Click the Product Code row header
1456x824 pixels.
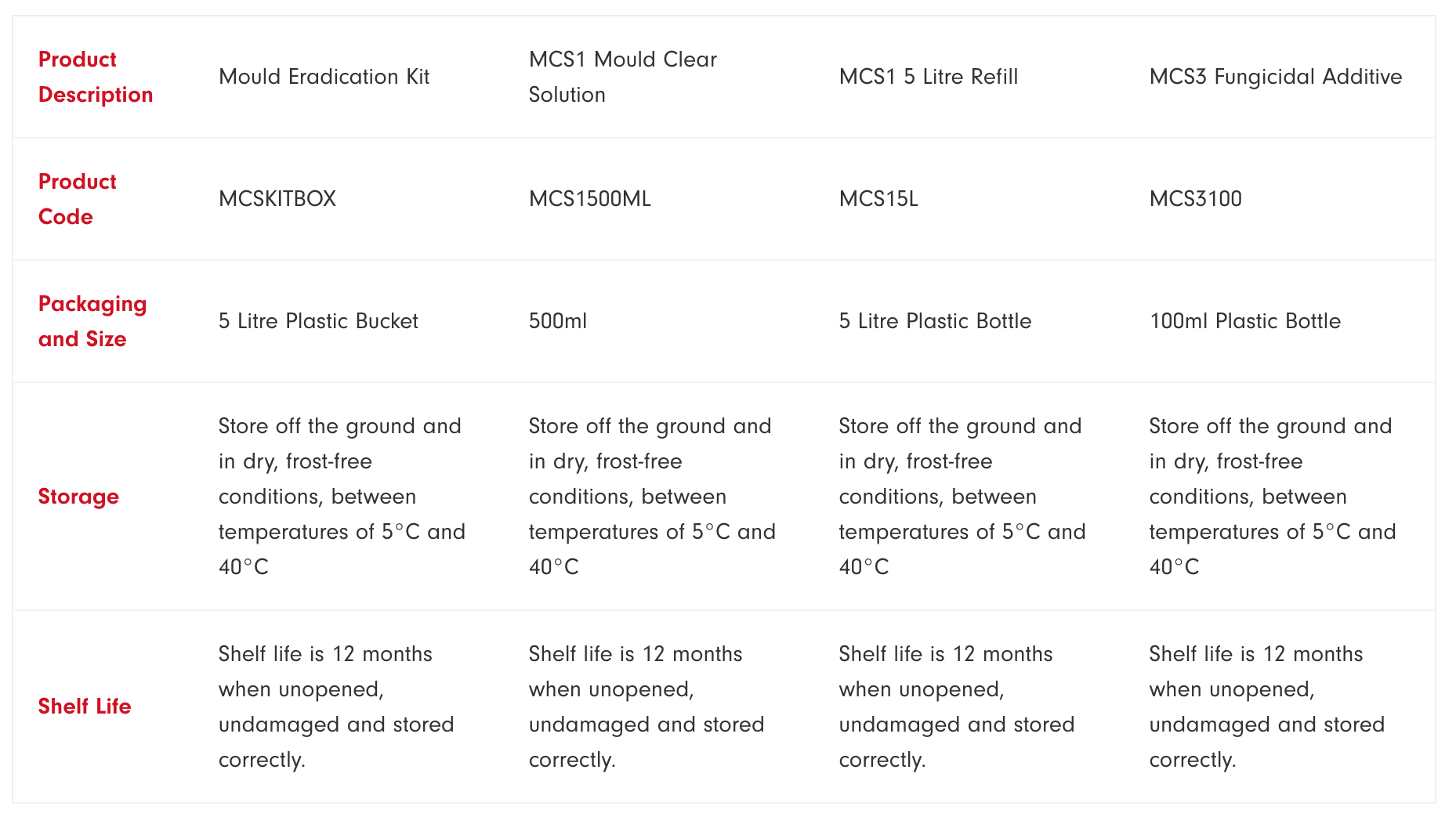pyautogui.click(x=77, y=199)
